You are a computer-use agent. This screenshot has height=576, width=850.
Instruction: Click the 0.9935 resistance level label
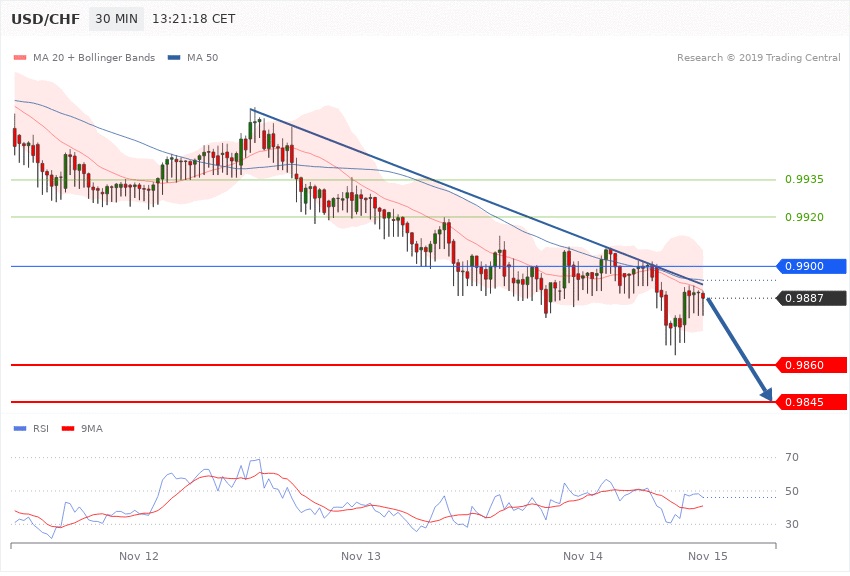(804, 180)
